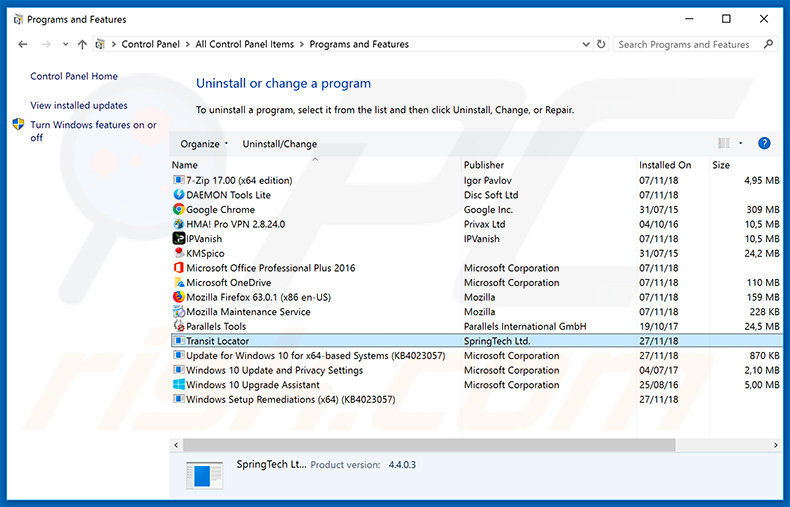Select Microsoft Office Professional Plus 2016 name
Screen dimensions: 790x507
271,268
